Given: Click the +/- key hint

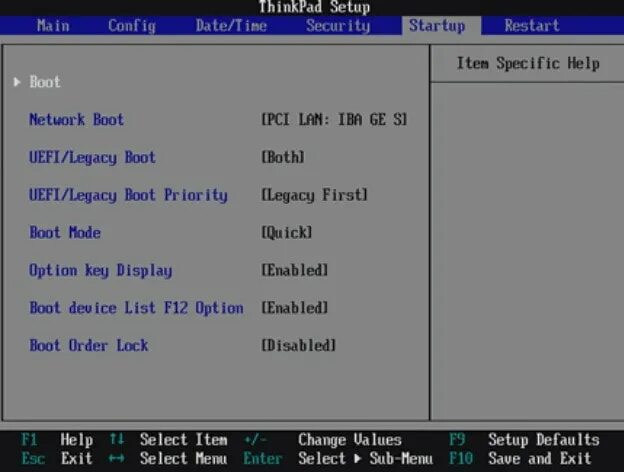Looking at the screenshot, I should tap(255, 440).
